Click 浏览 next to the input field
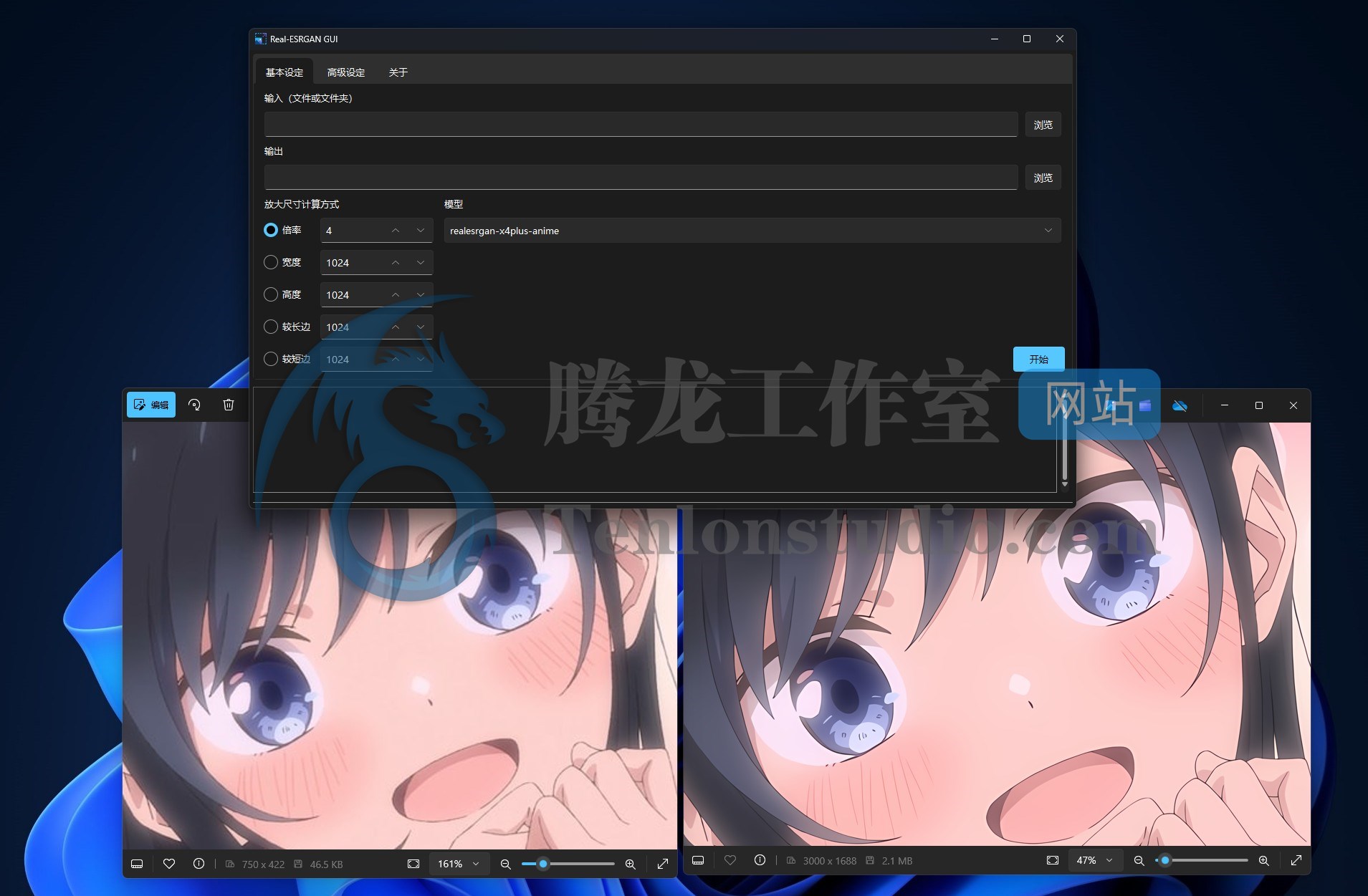The width and height of the screenshot is (1368, 896). 1043,125
